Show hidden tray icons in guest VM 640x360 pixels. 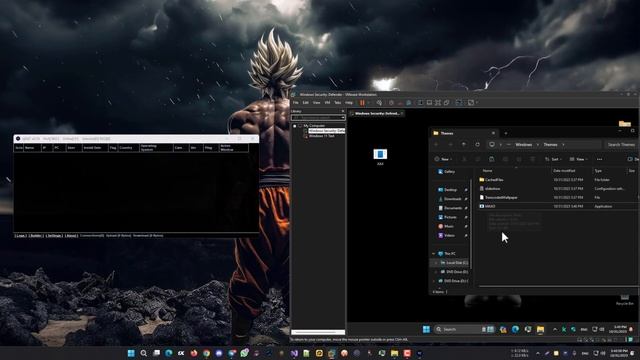pos(555,329)
